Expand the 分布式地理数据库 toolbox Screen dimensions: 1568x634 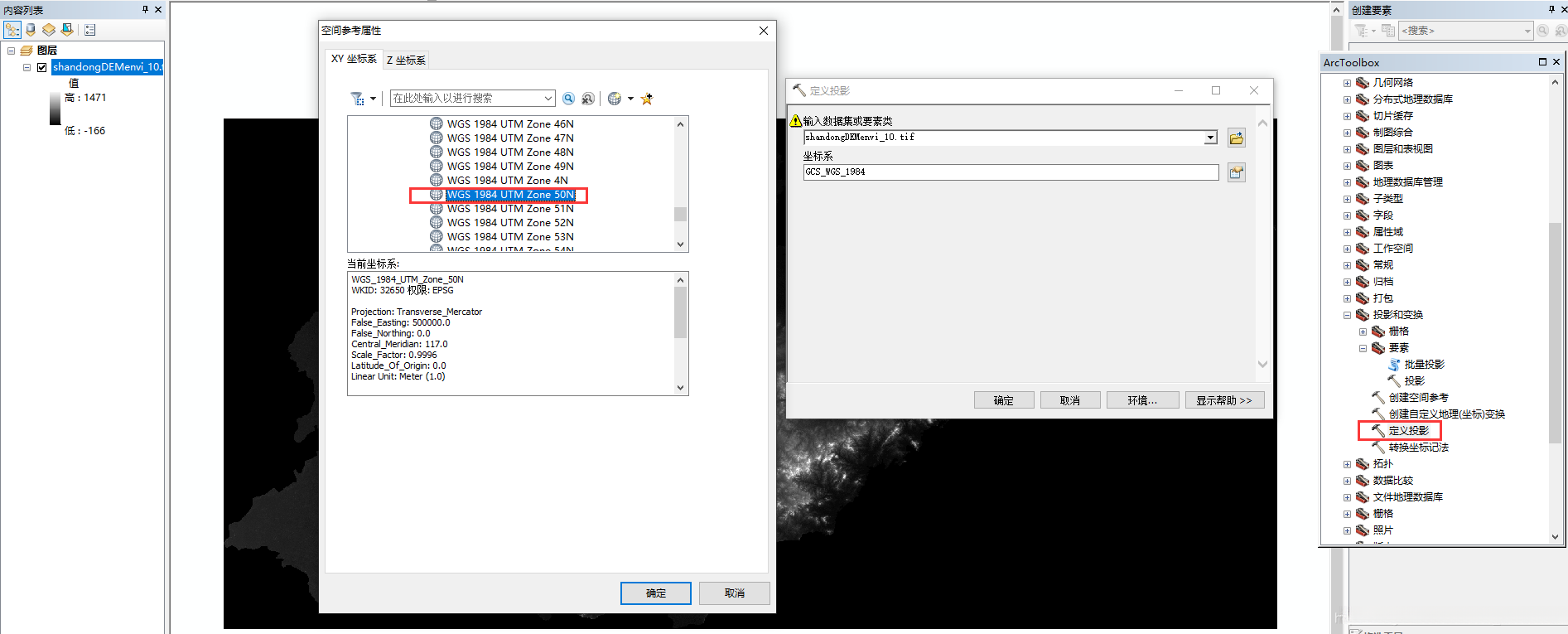coord(1347,99)
